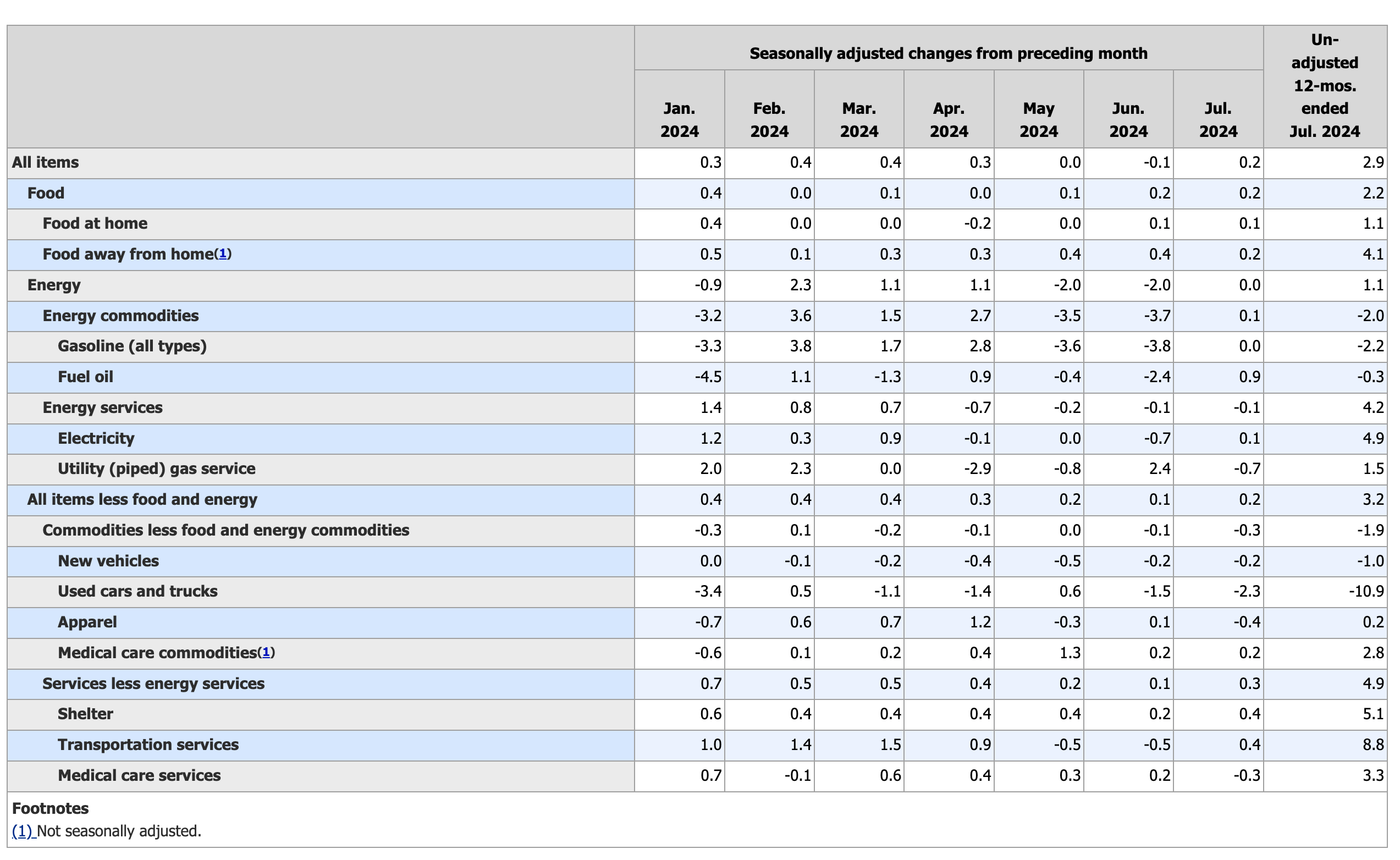Click the Shelter row label
This screenshot has width=1400, height=860.
pyautogui.click(x=85, y=714)
